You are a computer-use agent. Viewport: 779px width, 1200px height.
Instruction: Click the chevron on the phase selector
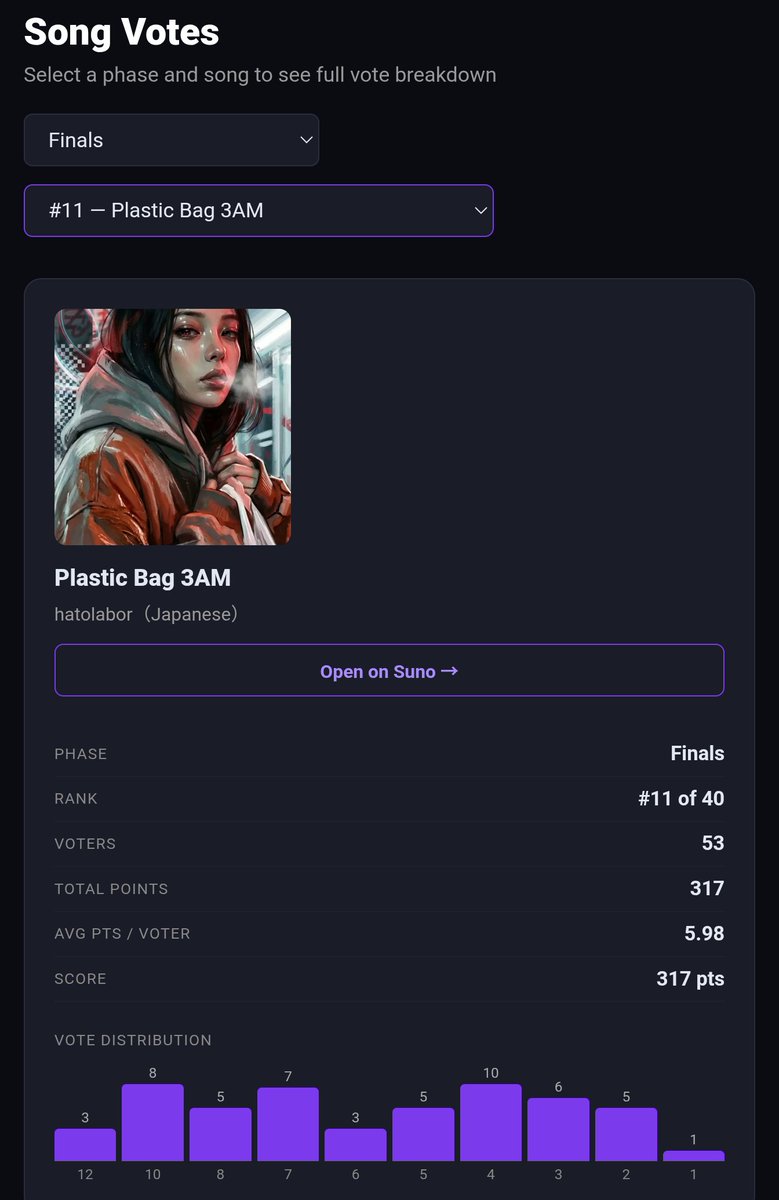pyautogui.click(x=307, y=140)
